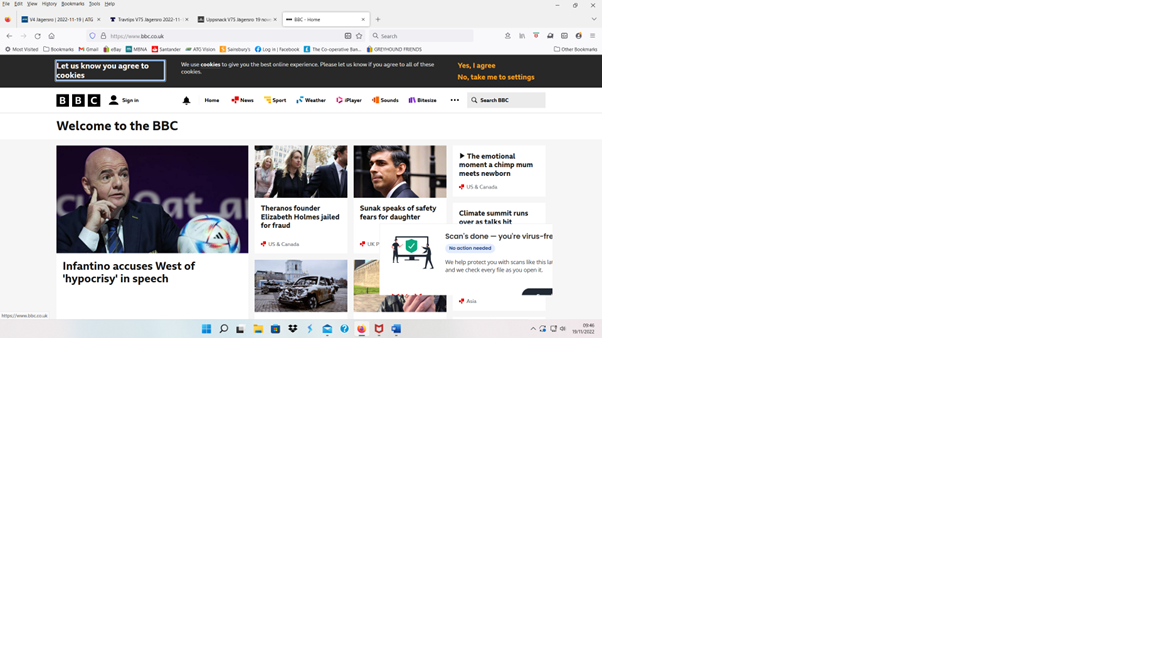Show hidden system tray icons
The width and height of the screenshot is (1152, 648).
[533, 329]
